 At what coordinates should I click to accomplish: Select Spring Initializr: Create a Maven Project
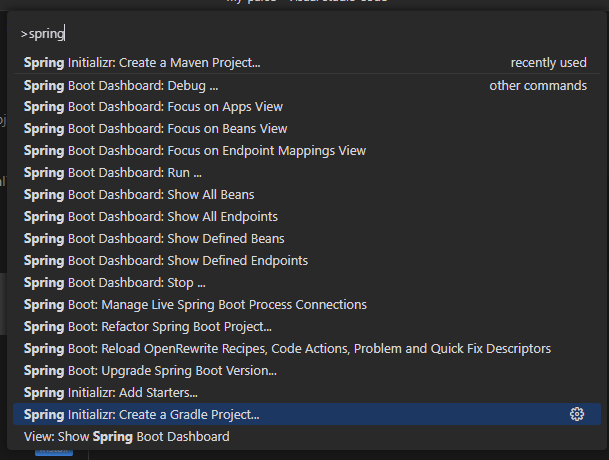307,63
